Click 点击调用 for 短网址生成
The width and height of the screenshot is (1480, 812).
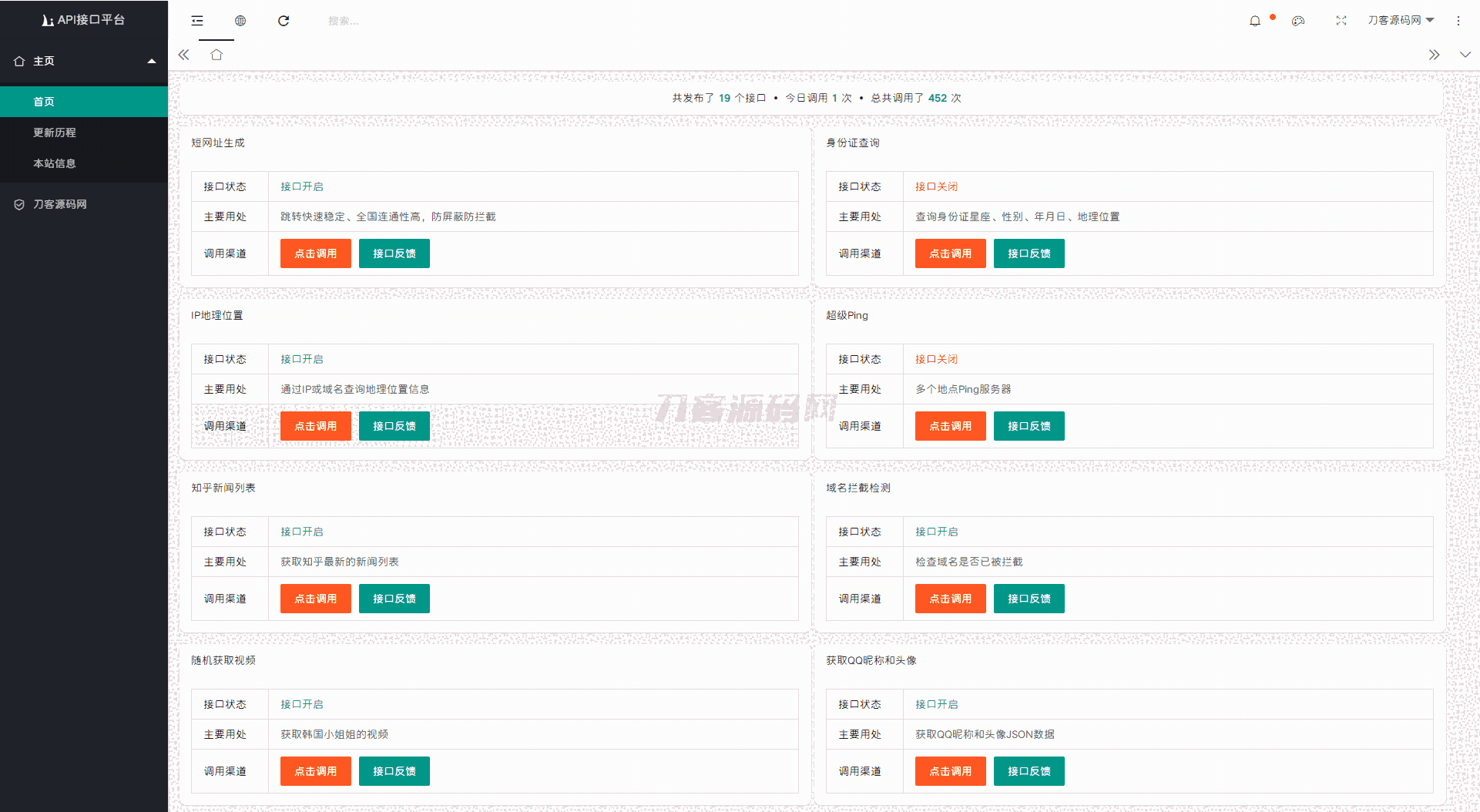(316, 253)
